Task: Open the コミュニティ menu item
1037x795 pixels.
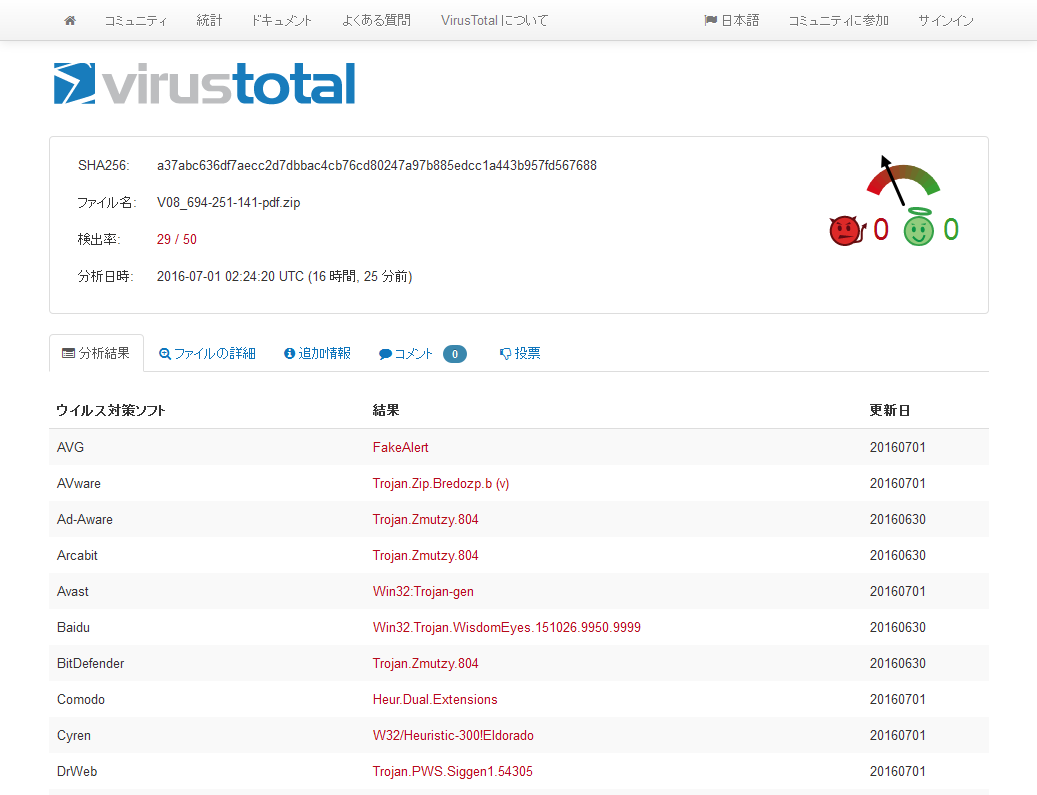Action: 136,20
